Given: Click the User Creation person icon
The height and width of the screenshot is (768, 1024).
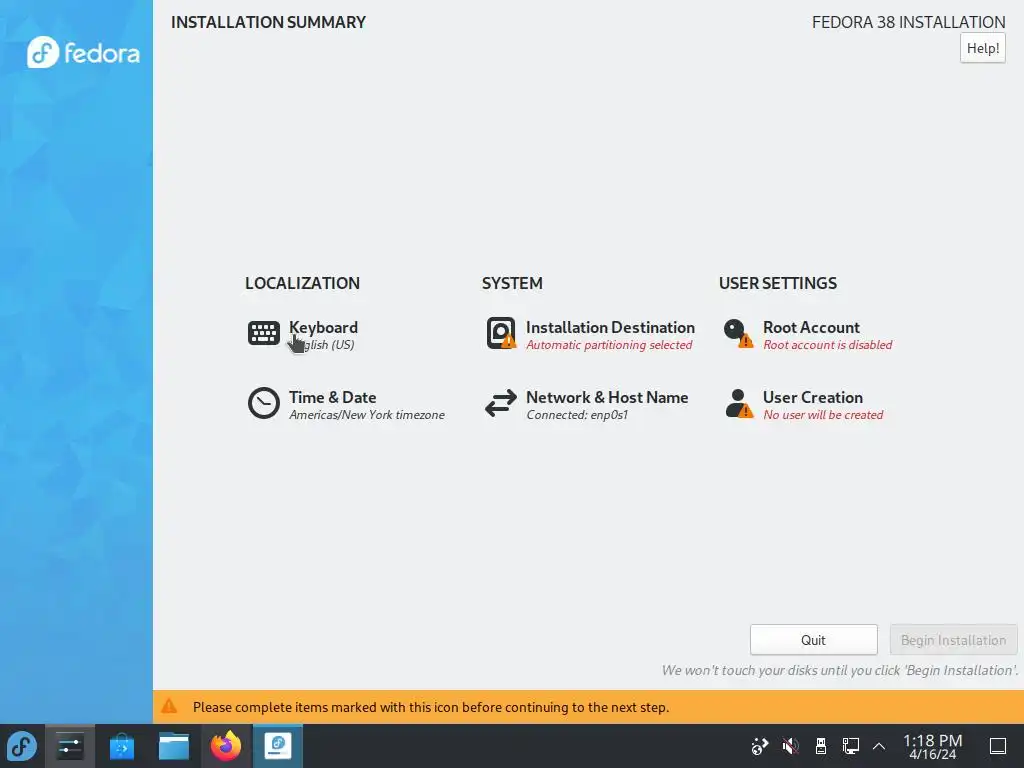Looking at the screenshot, I should [739, 403].
